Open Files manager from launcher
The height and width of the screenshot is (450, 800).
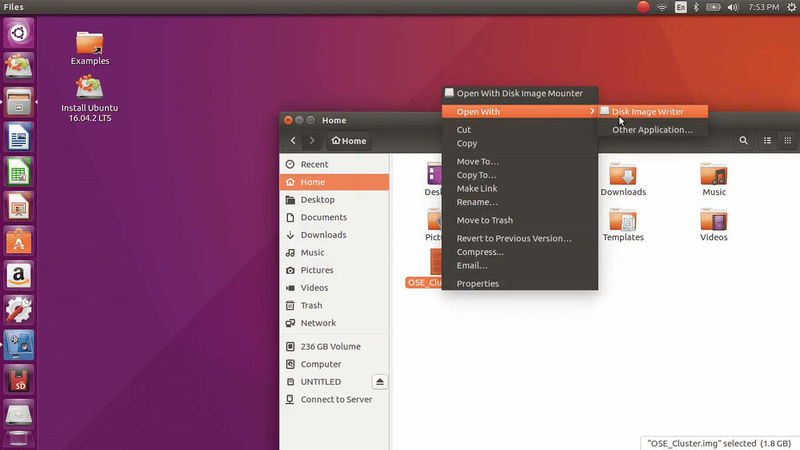(19, 102)
